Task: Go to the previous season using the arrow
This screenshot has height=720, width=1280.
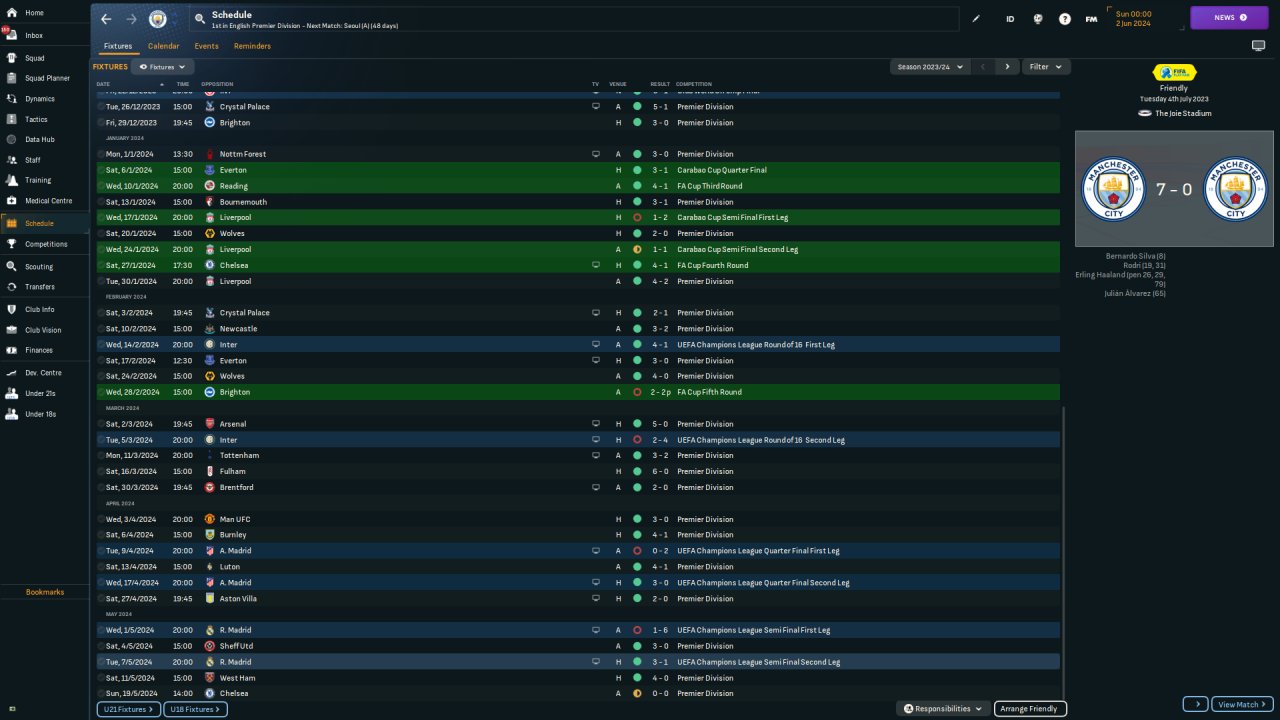Action: 983,67
